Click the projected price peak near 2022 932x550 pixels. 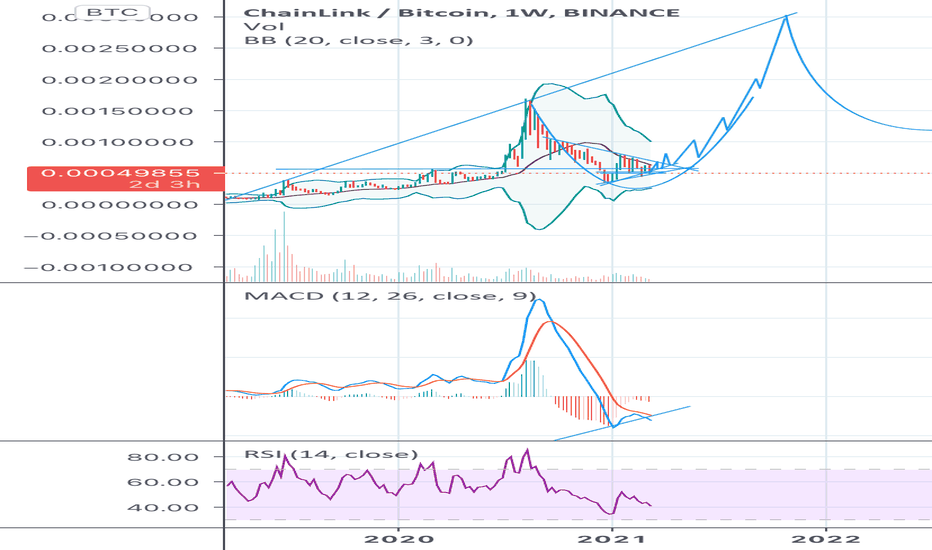pos(786,17)
